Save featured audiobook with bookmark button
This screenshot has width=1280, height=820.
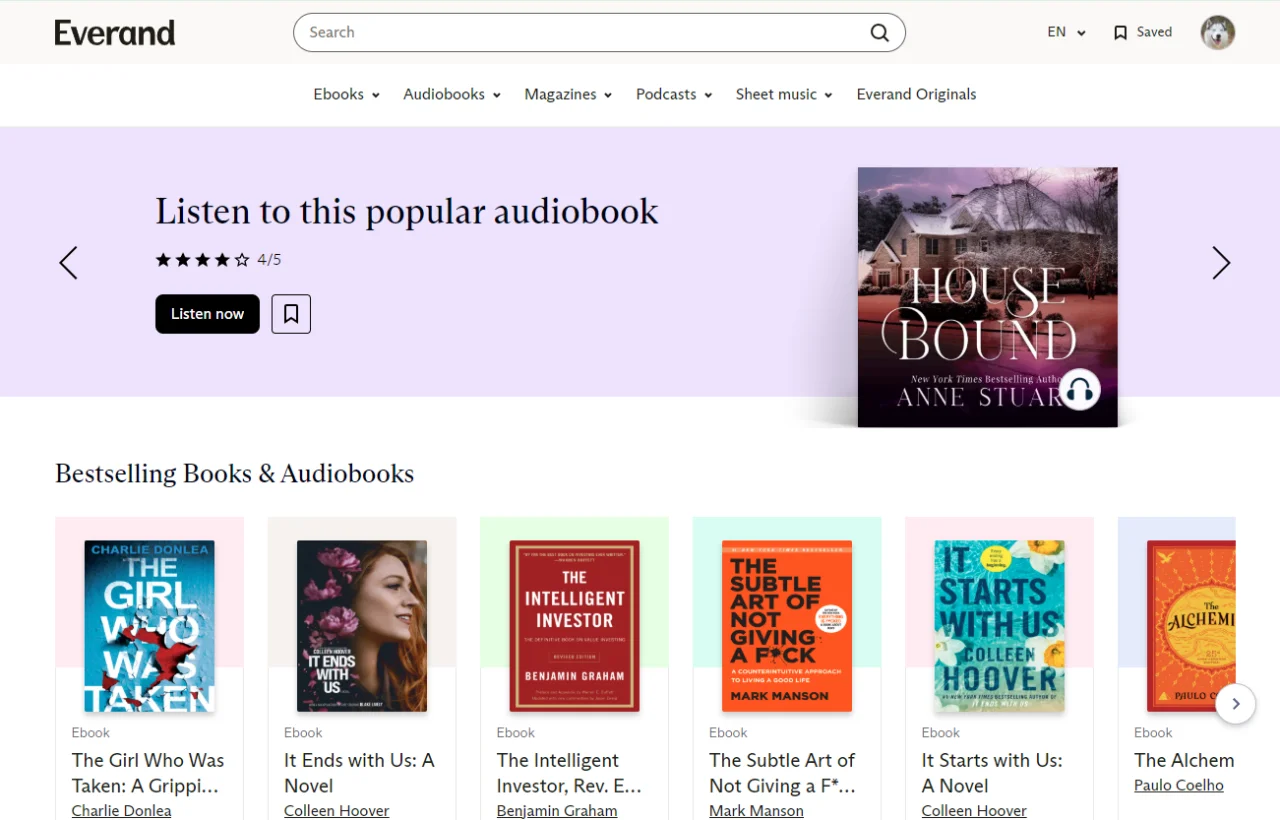[291, 314]
